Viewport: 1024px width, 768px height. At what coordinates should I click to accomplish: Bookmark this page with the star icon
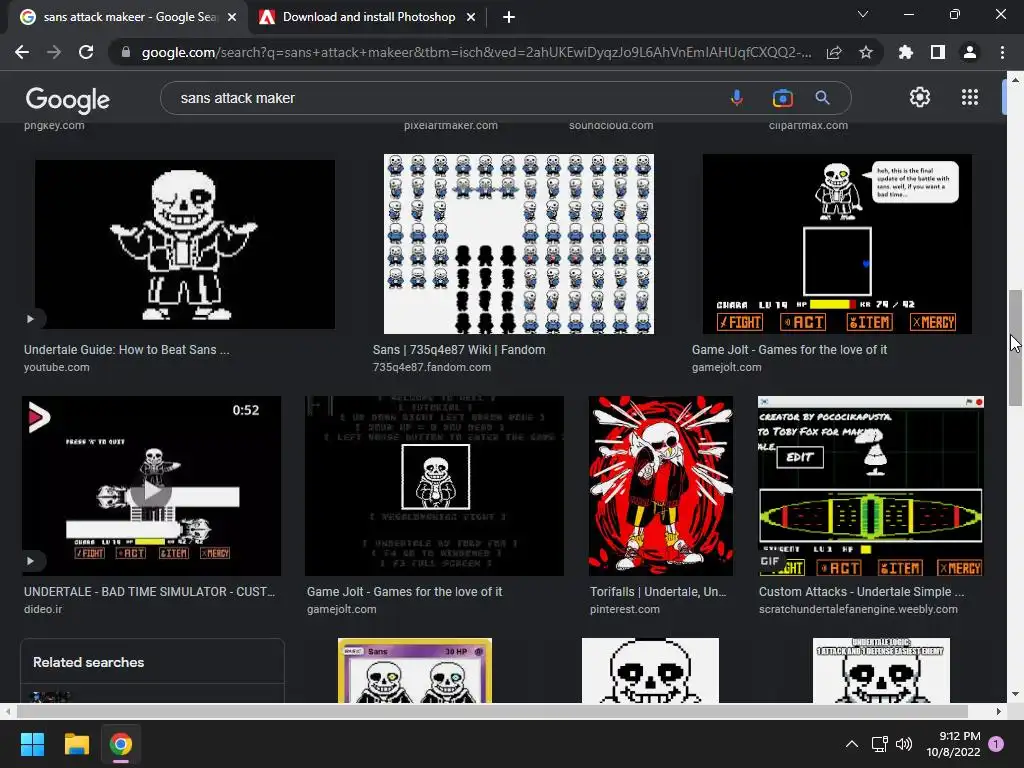click(866, 52)
